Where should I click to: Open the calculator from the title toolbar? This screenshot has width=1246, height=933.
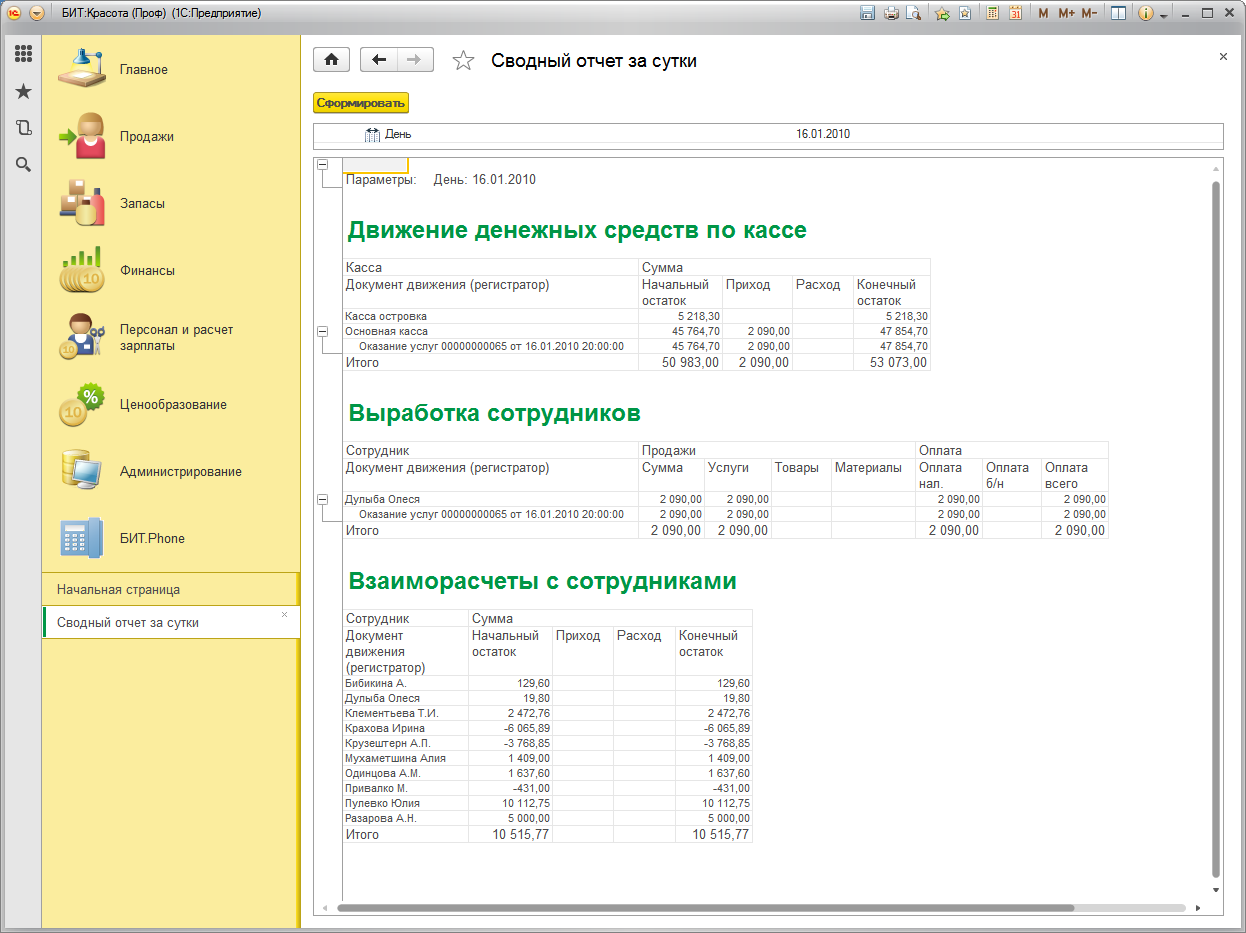[992, 13]
